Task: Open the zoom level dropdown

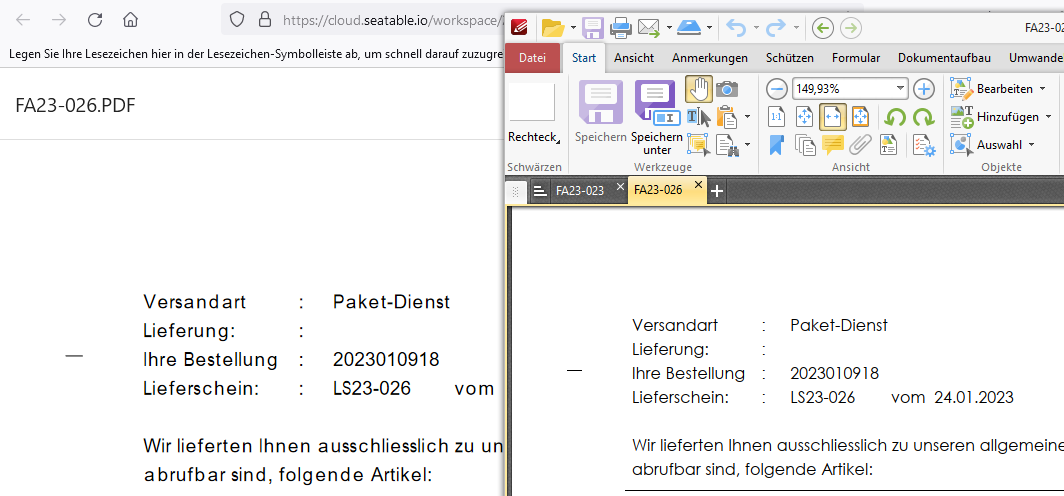Action: [901, 89]
